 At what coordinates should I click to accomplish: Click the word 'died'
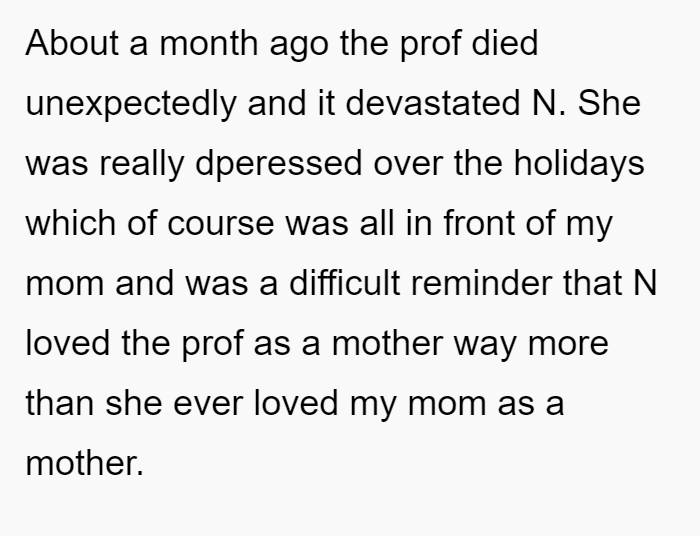504,43
